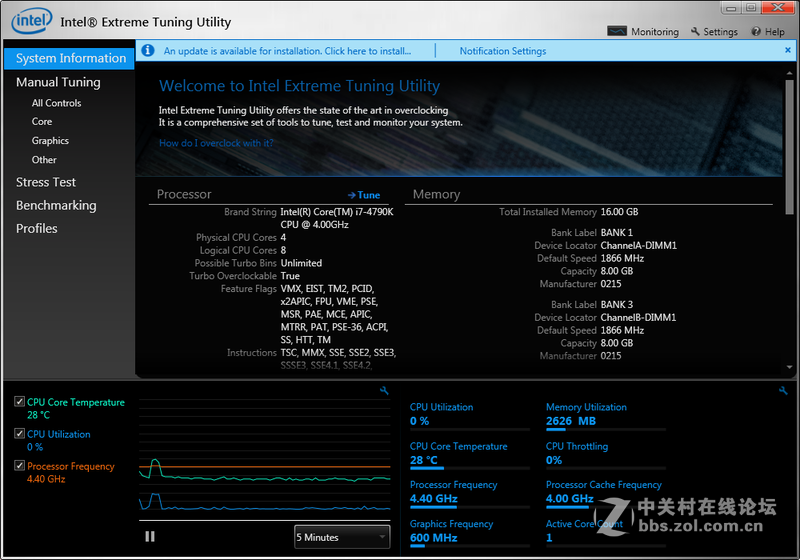
Task: Click the CPU Throttling 0% tile
Action: click(x=606, y=454)
